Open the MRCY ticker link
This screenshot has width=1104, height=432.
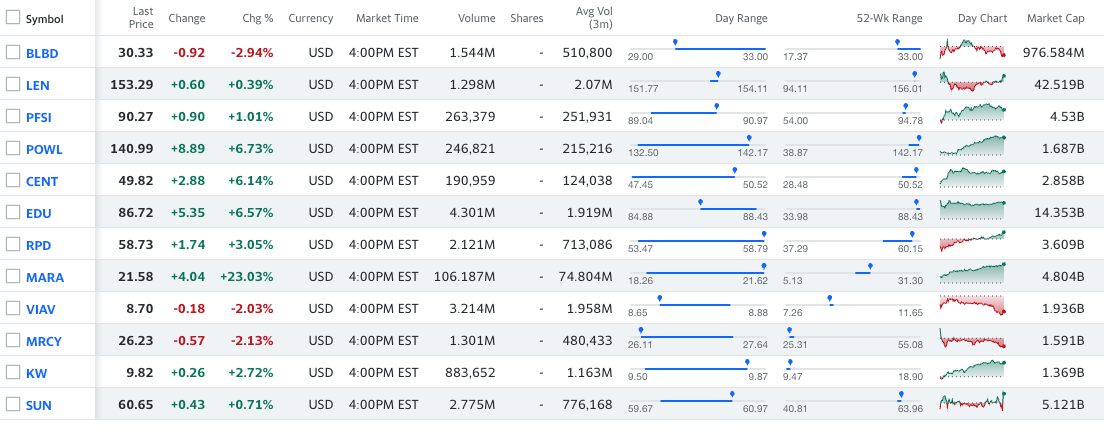pyautogui.click(x=44, y=341)
